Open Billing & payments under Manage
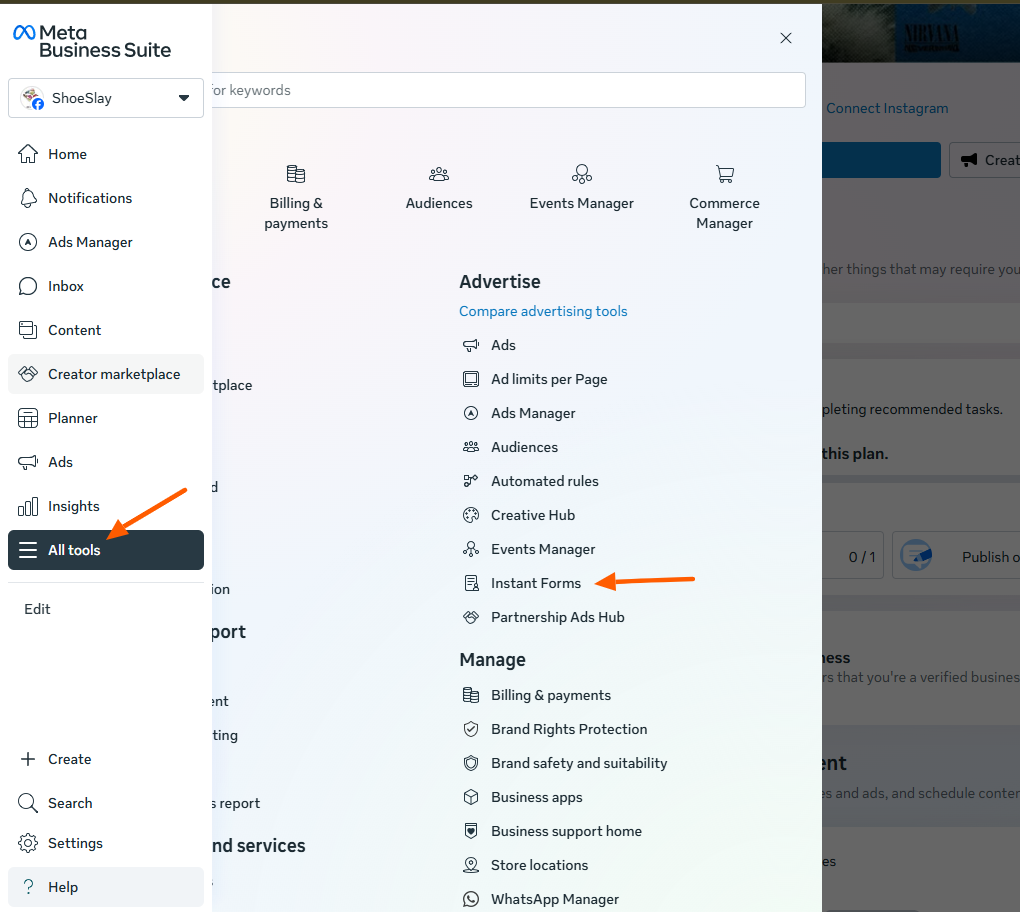 click(x=537, y=695)
